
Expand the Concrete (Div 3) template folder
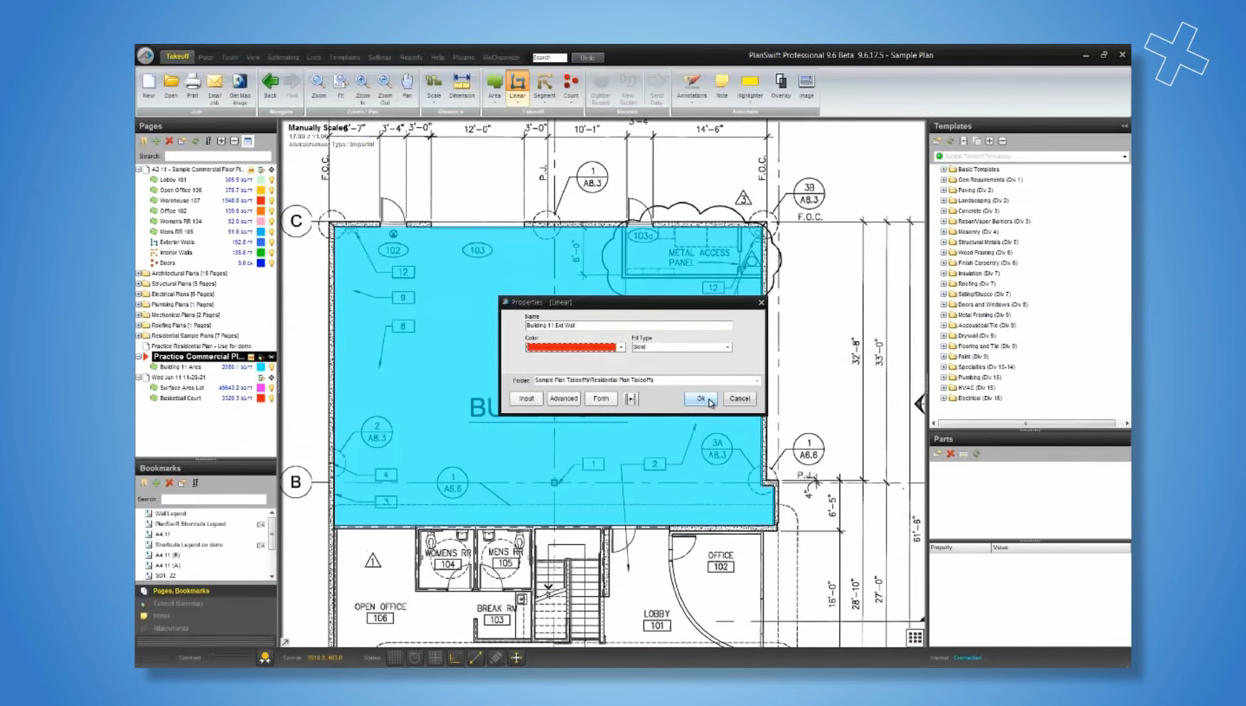click(x=943, y=211)
